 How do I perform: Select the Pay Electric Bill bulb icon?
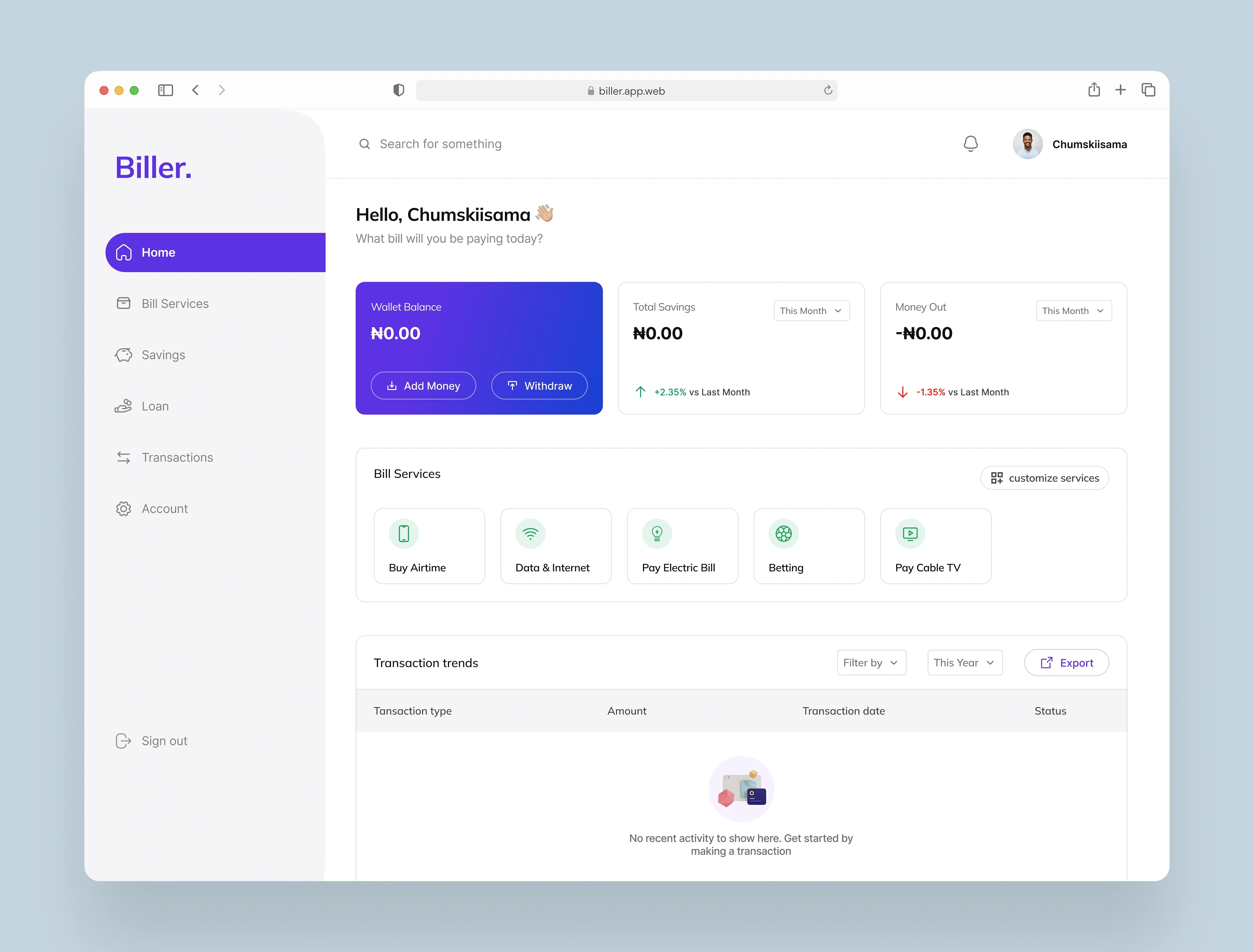point(656,534)
